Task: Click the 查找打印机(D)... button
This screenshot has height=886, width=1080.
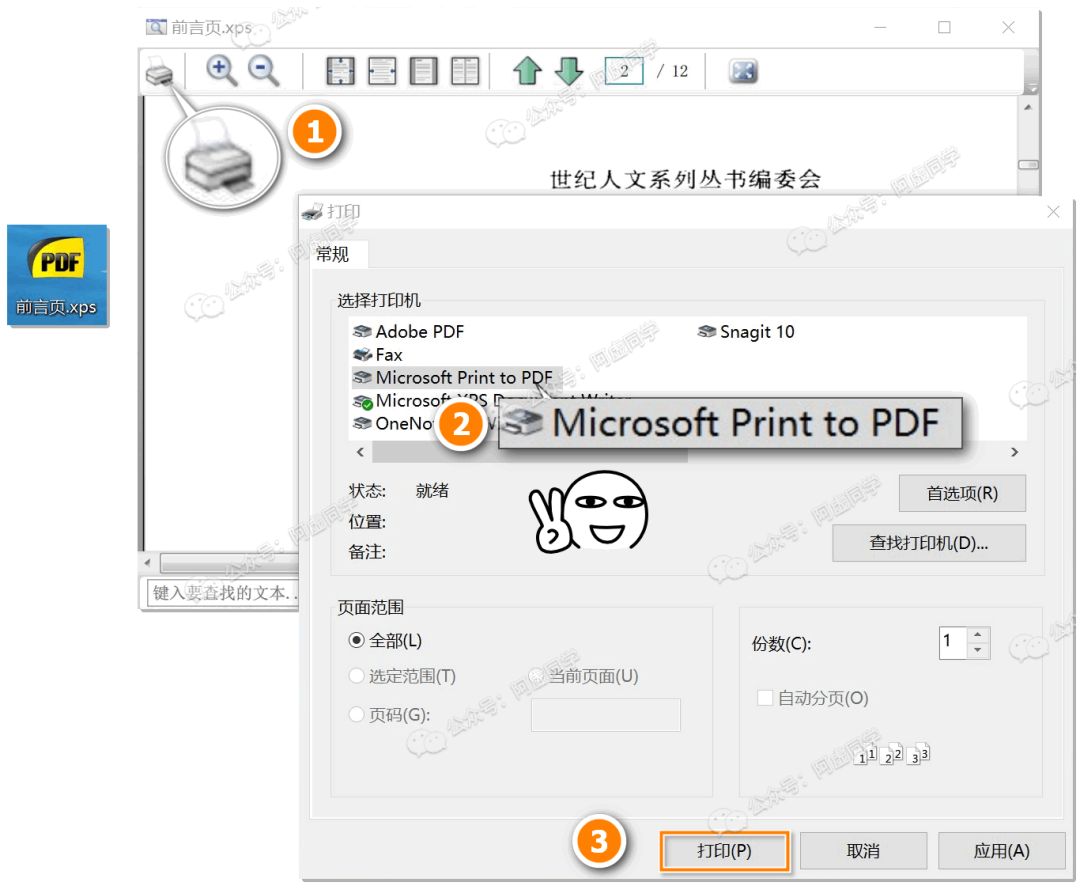Action: point(928,543)
